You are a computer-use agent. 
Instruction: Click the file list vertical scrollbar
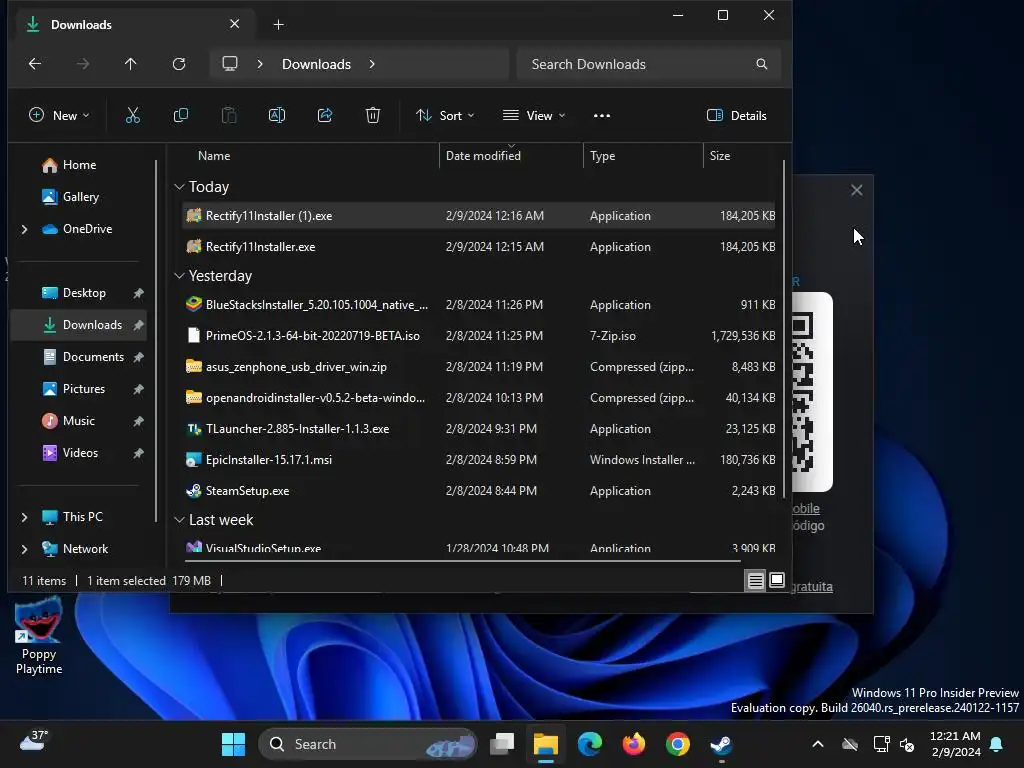pyautogui.click(x=784, y=330)
